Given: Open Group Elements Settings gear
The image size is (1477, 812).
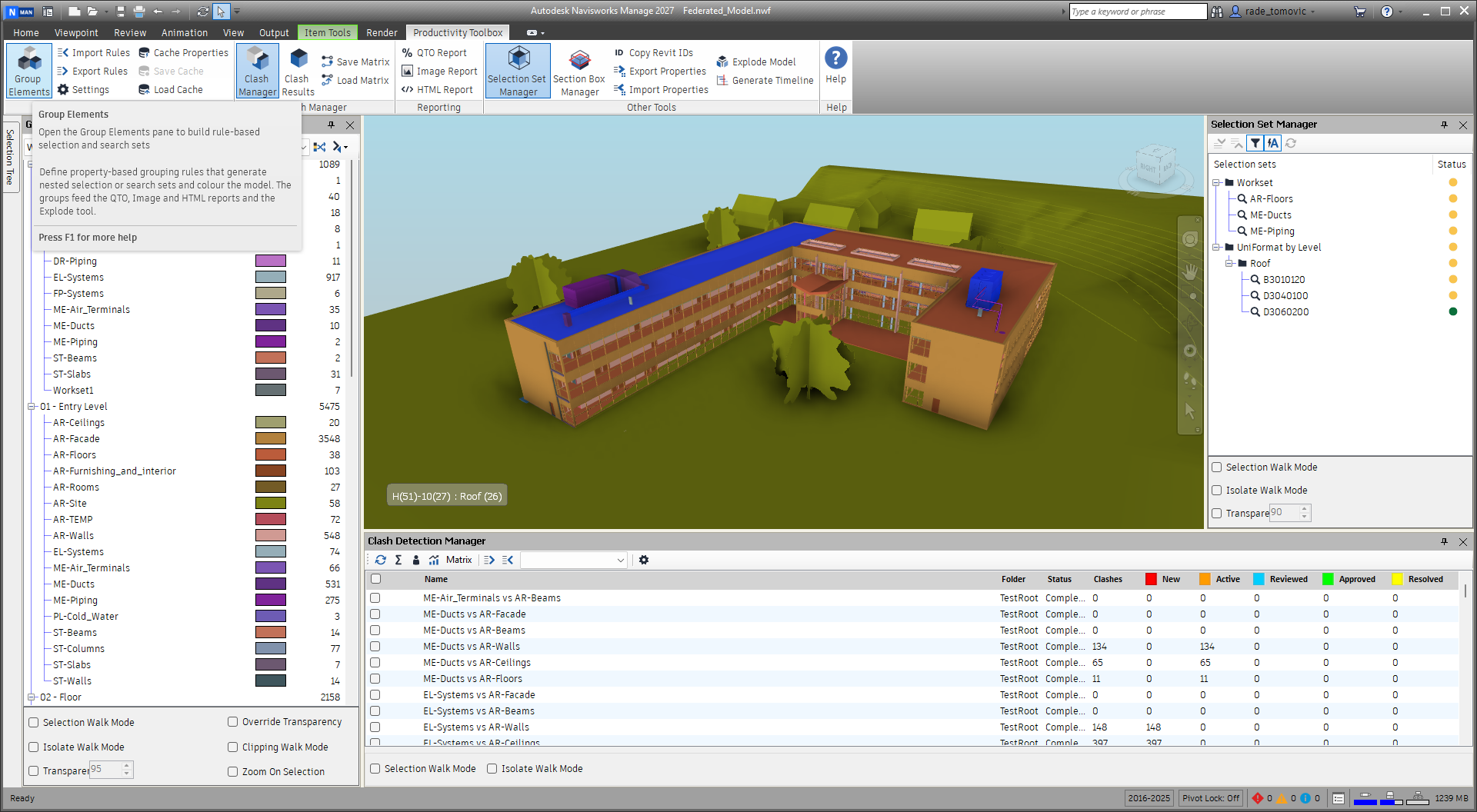Looking at the screenshot, I should [63, 90].
